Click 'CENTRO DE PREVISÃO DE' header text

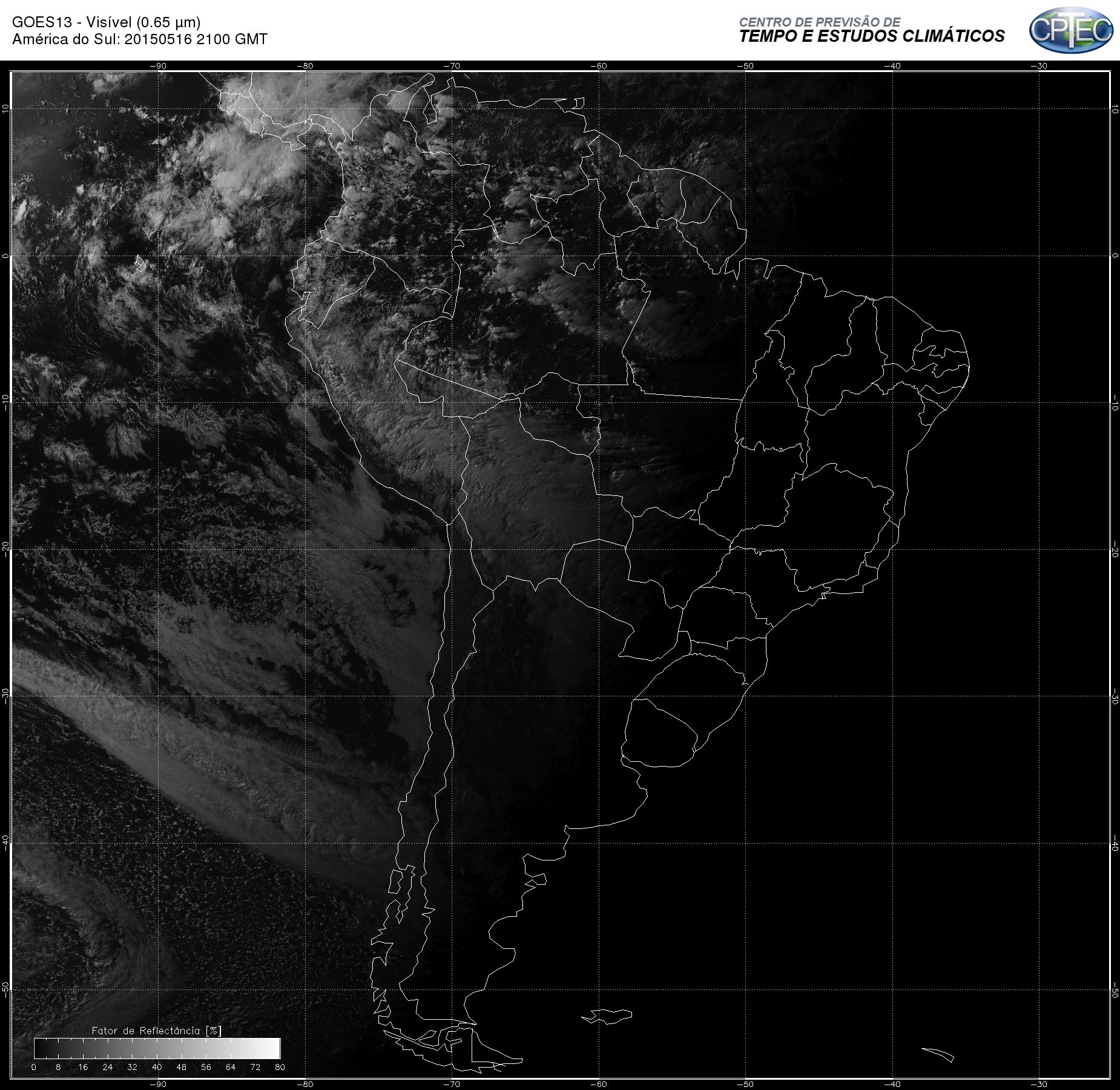pos(820,22)
